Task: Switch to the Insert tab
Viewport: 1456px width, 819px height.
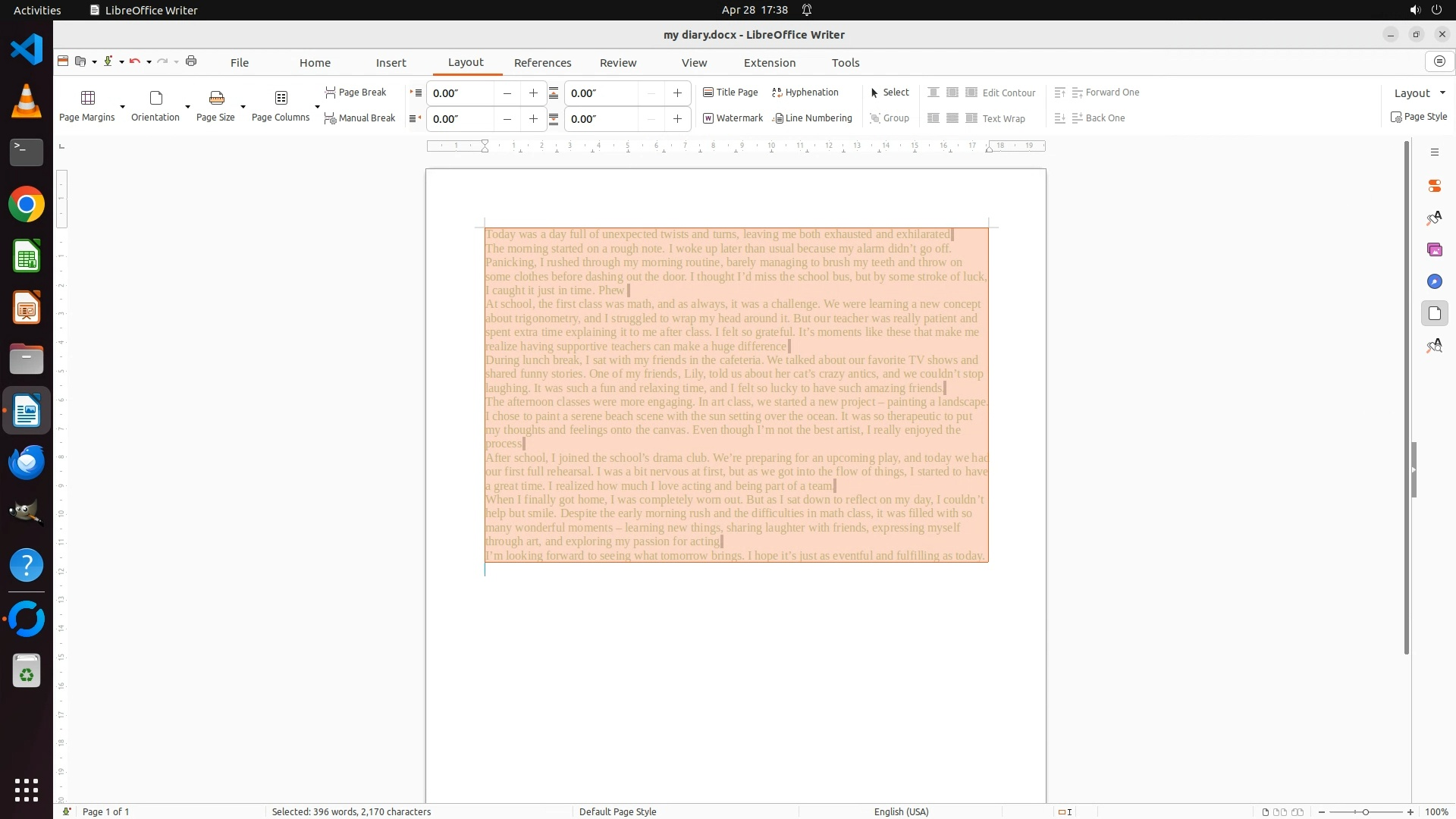Action: tap(391, 63)
